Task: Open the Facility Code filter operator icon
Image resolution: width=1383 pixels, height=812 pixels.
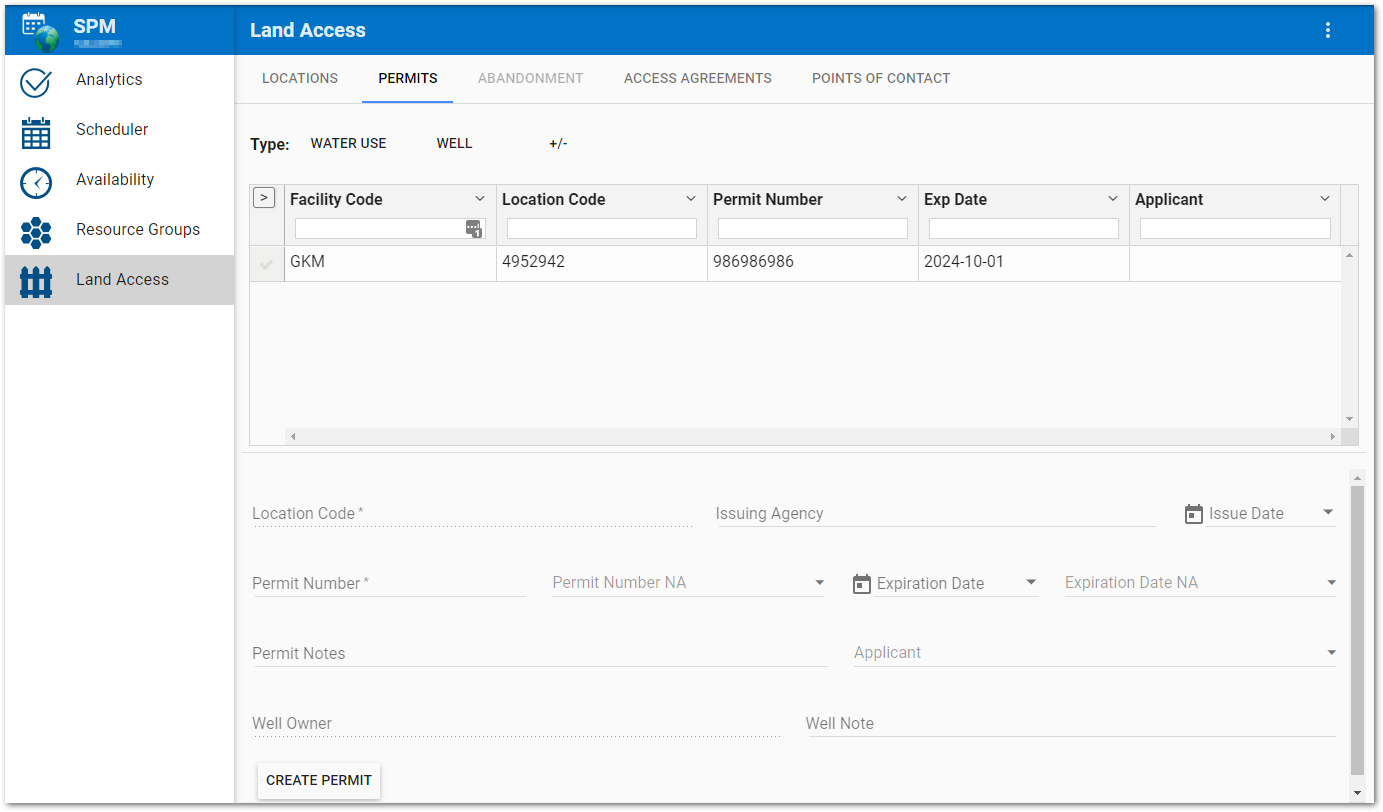Action: 474,229
